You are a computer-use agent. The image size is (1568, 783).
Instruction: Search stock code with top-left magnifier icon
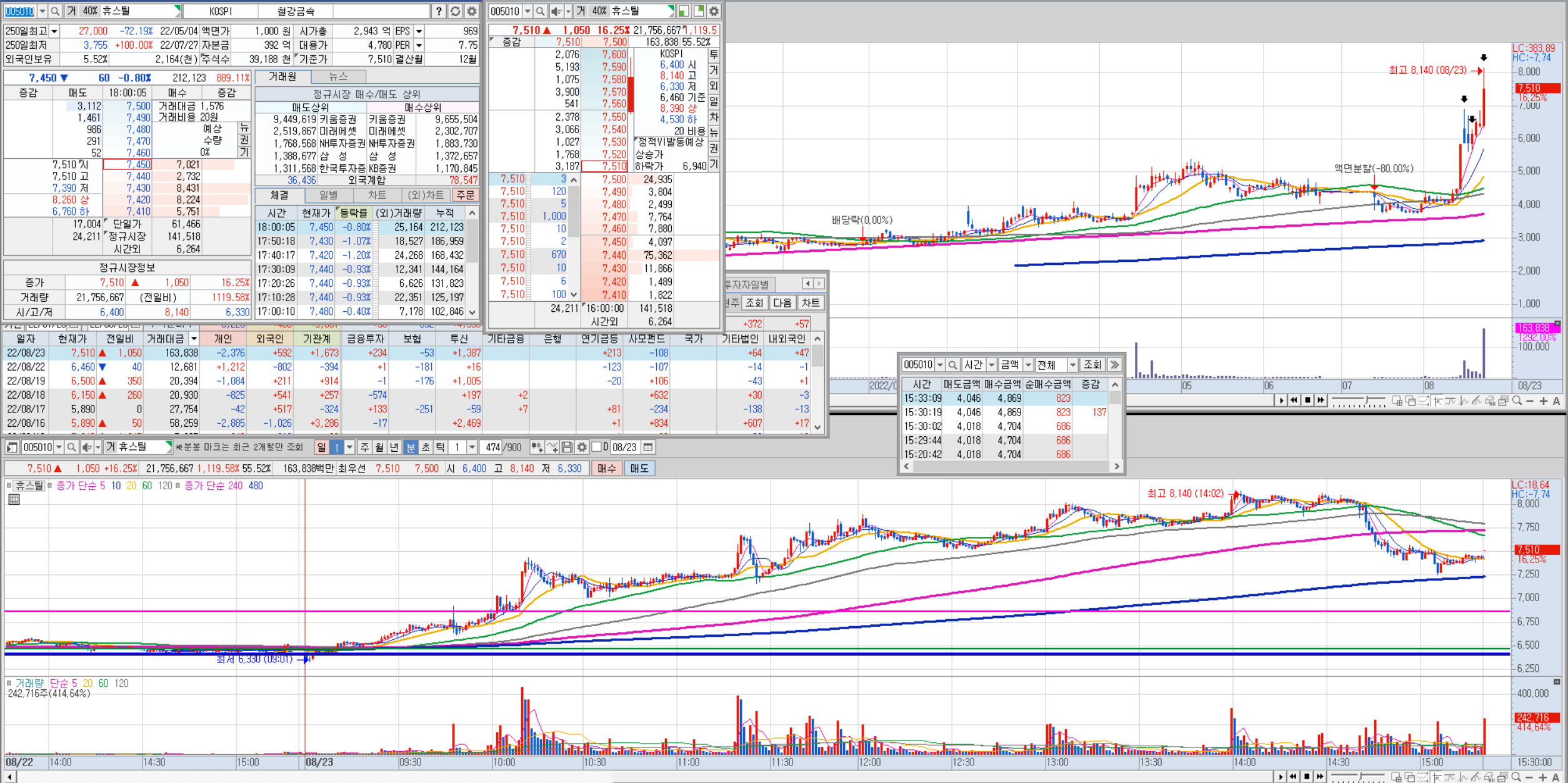coord(55,11)
